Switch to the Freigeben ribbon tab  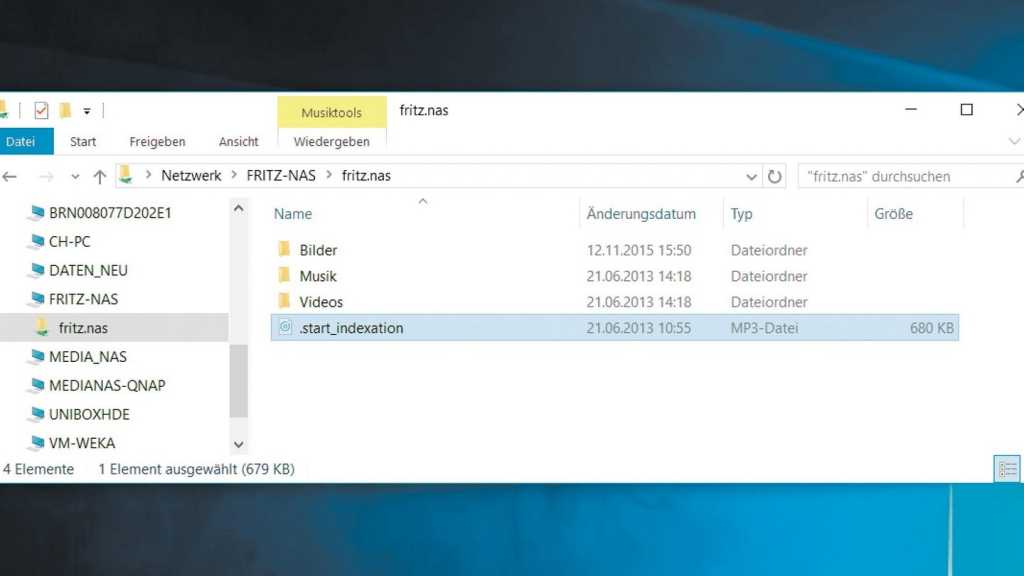click(x=157, y=142)
